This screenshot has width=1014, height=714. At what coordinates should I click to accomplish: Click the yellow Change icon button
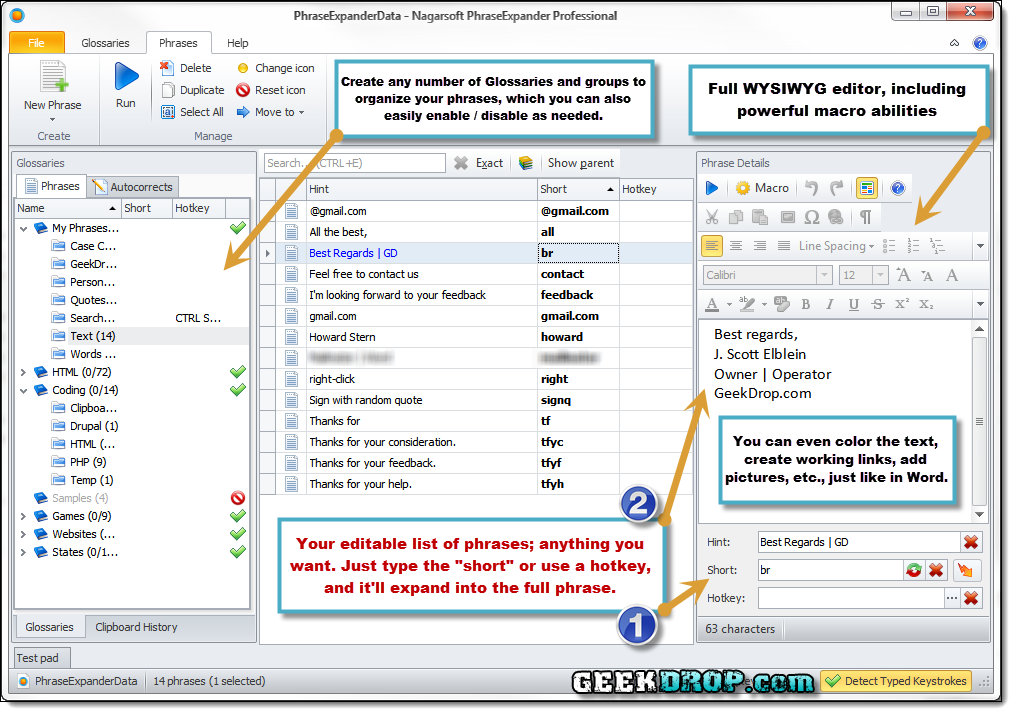click(275, 68)
